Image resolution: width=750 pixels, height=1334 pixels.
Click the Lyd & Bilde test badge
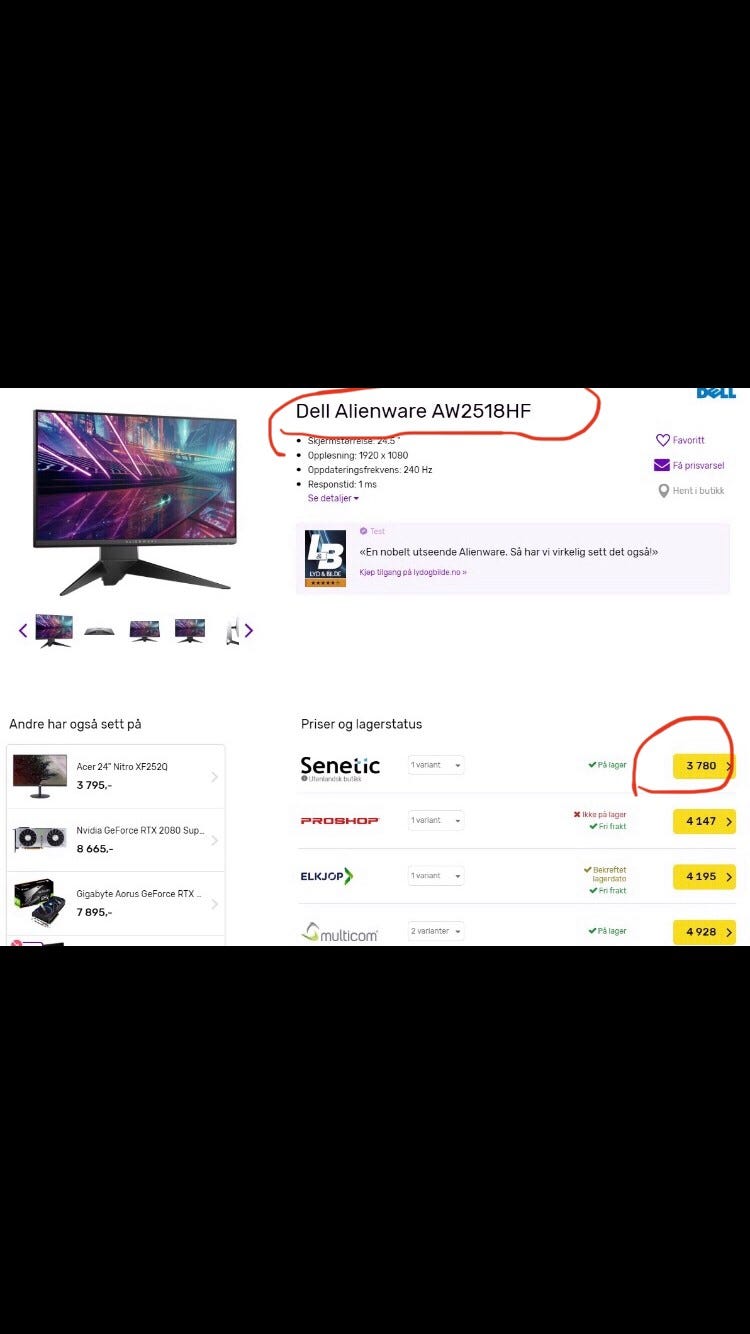(325, 558)
